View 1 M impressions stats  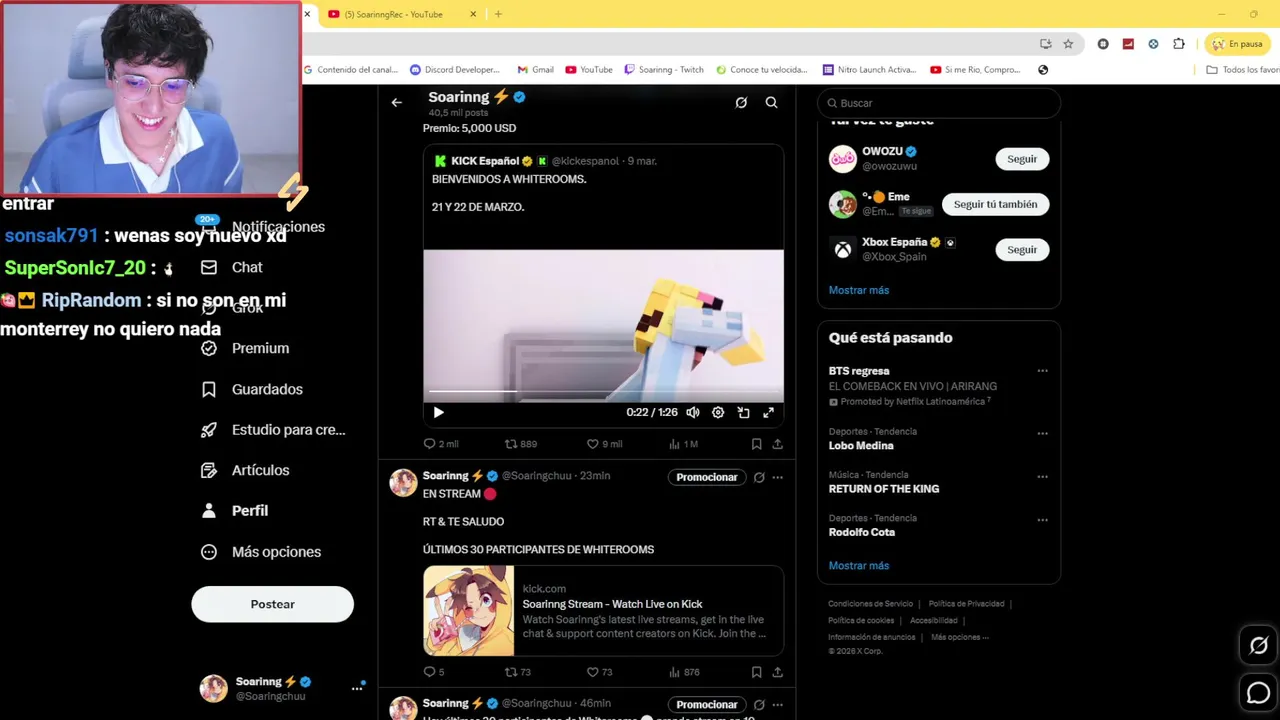tap(683, 444)
